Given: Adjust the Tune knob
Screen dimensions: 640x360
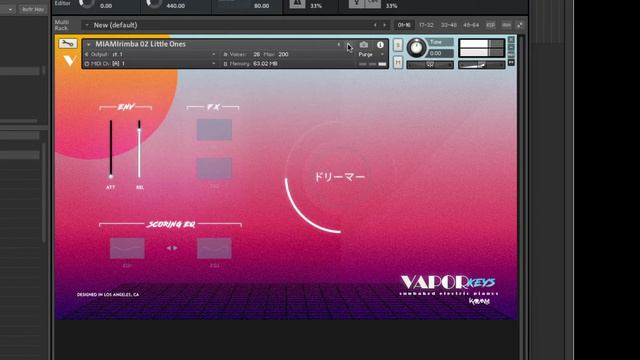Looking at the screenshot, I should [416, 48].
